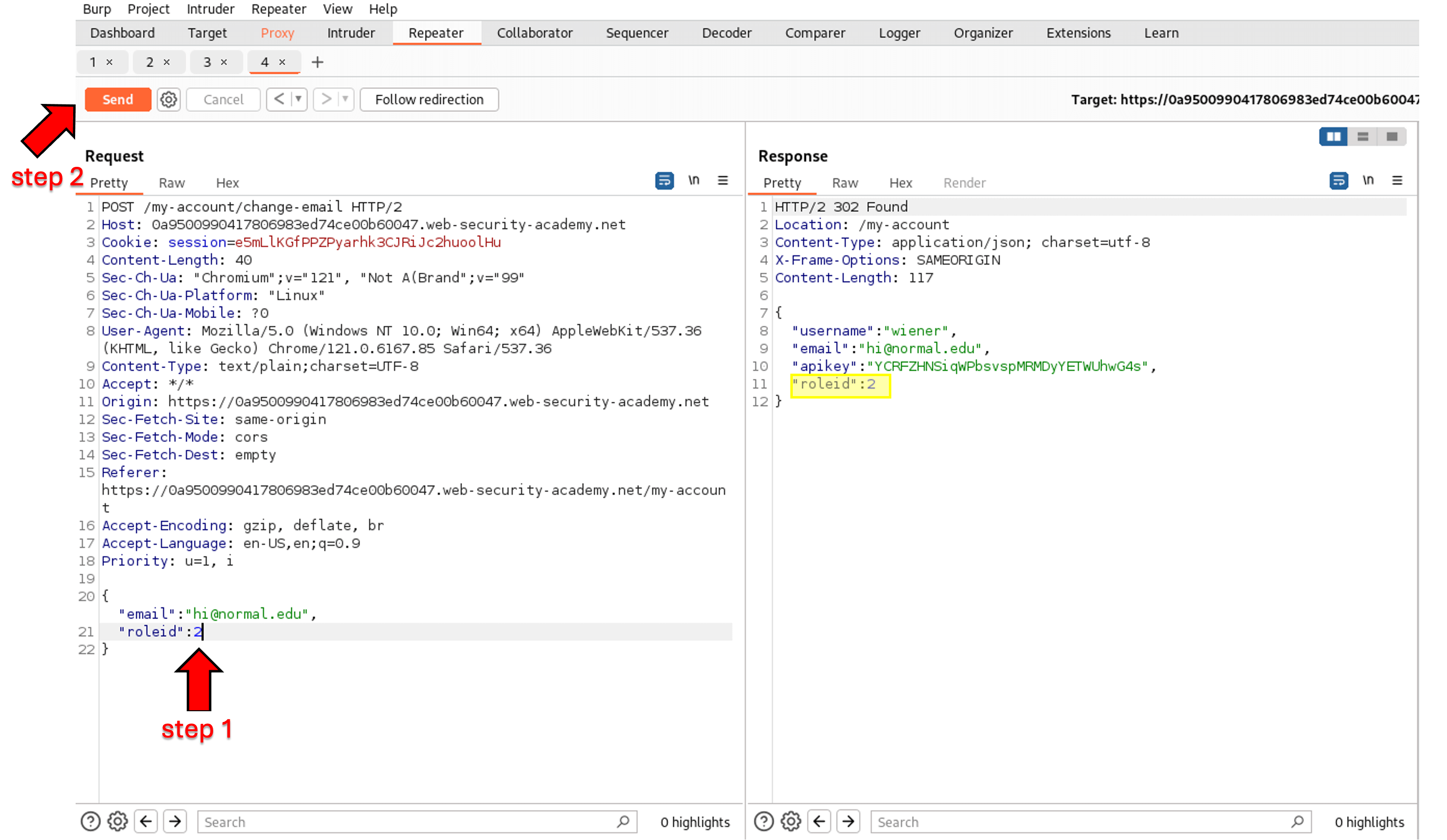
Task: Open help for Response search bar
Action: click(x=764, y=821)
